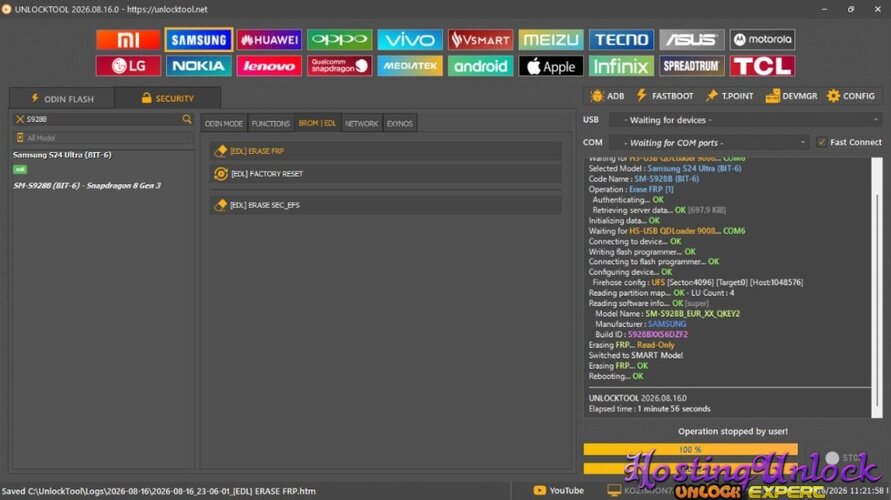The height and width of the screenshot is (500, 891).
Task: Open the LG brand section
Action: pos(128,66)
